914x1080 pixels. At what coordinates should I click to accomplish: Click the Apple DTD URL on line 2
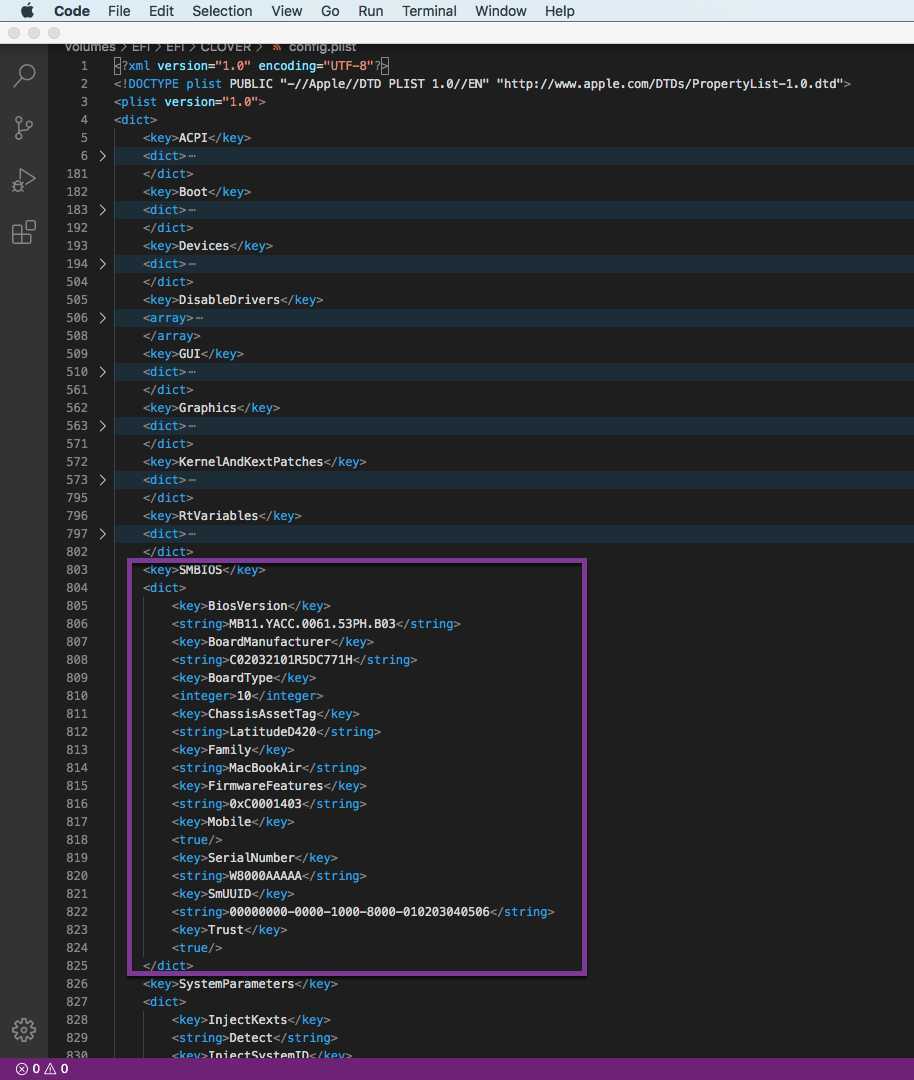[x=669, y=83]
